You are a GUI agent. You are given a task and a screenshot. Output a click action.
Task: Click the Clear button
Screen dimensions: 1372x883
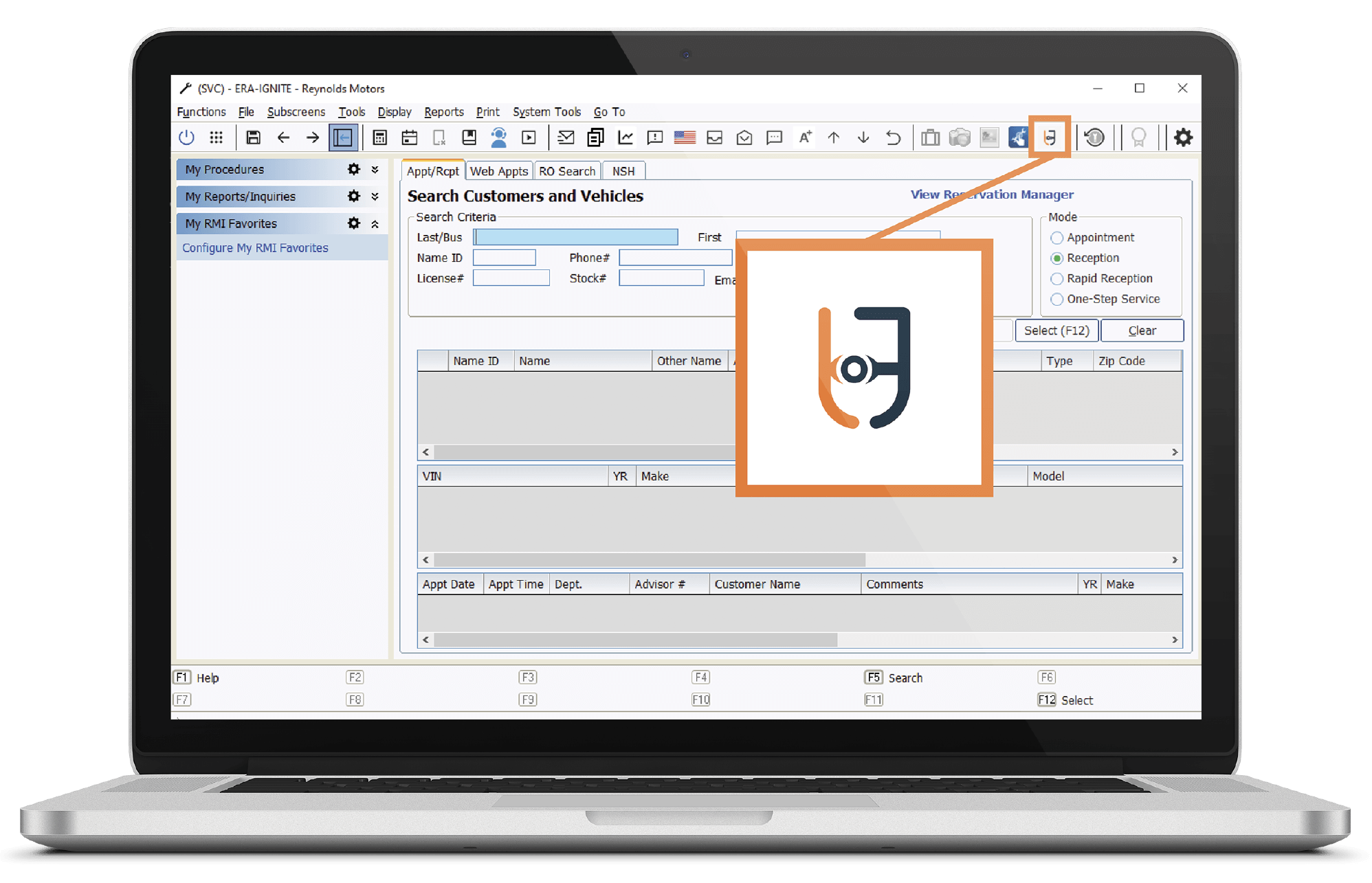1142,331
